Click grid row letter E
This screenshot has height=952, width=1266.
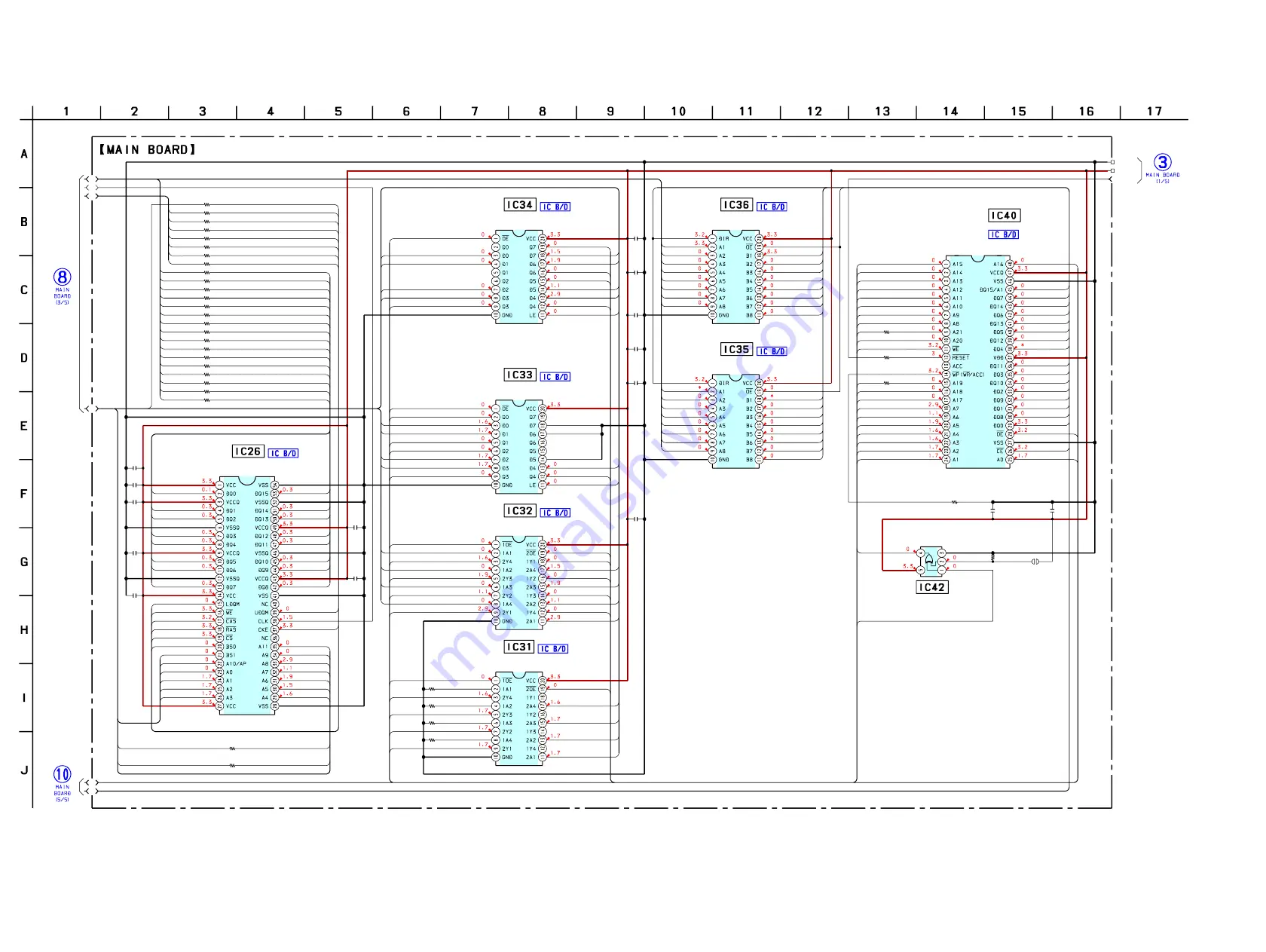coord(24,426)
